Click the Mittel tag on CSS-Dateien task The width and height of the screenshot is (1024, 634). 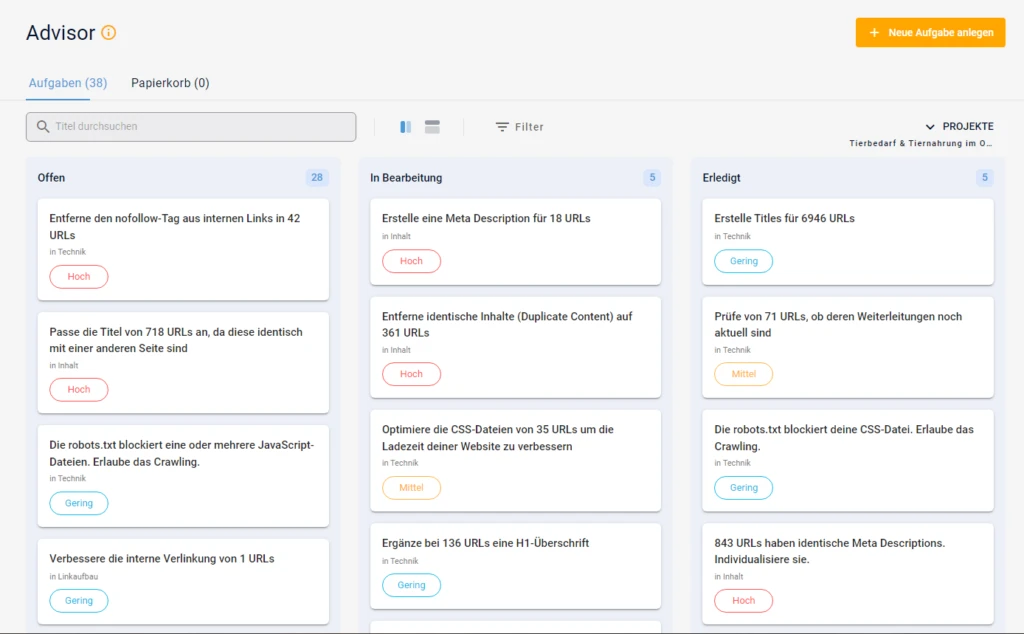coord(411,488)
